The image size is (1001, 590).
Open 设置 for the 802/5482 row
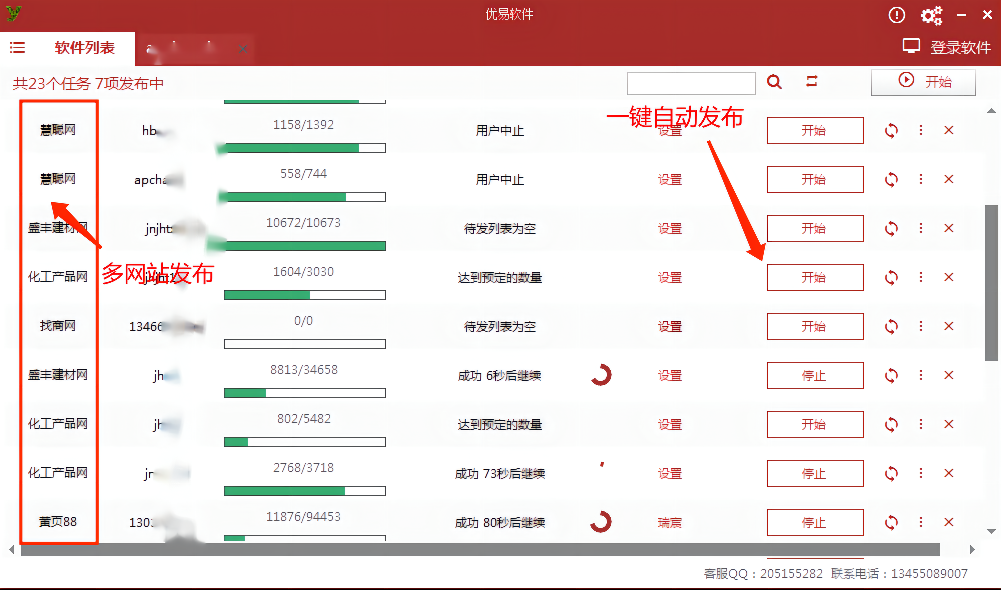(x=670, y=425)
